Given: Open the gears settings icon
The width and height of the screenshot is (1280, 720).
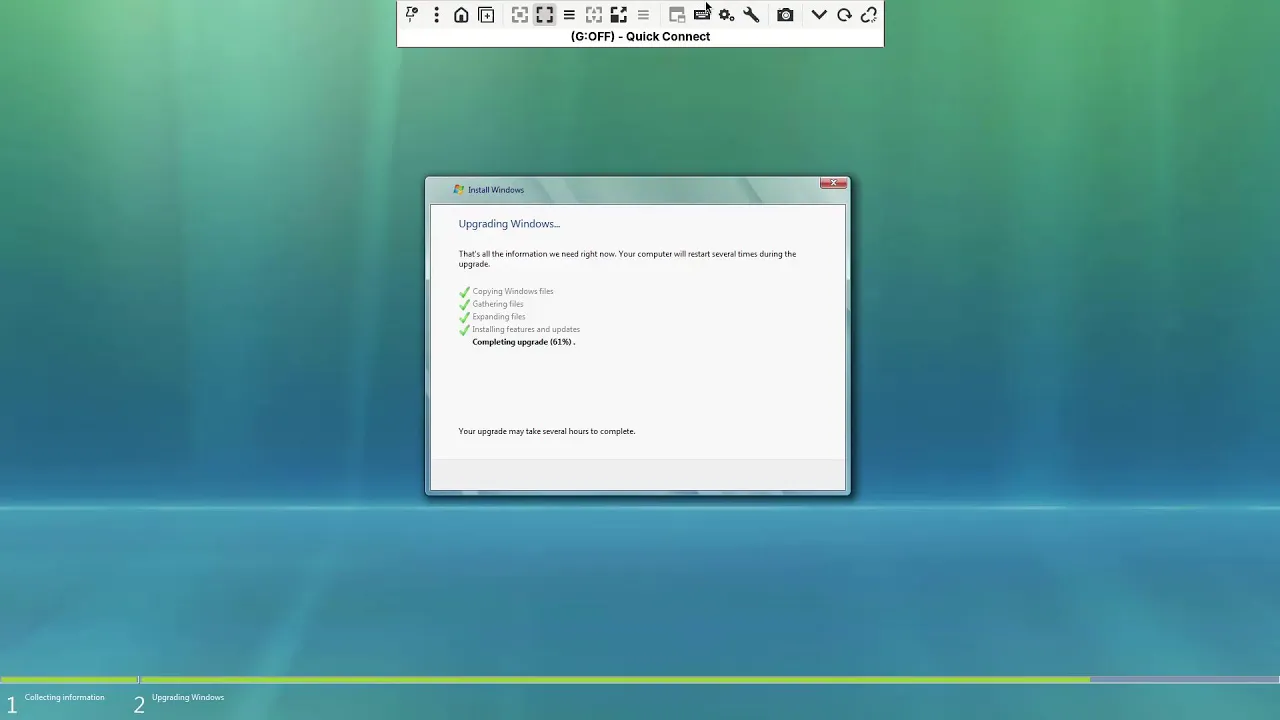Looking at the screenshot, I should 727,14.
